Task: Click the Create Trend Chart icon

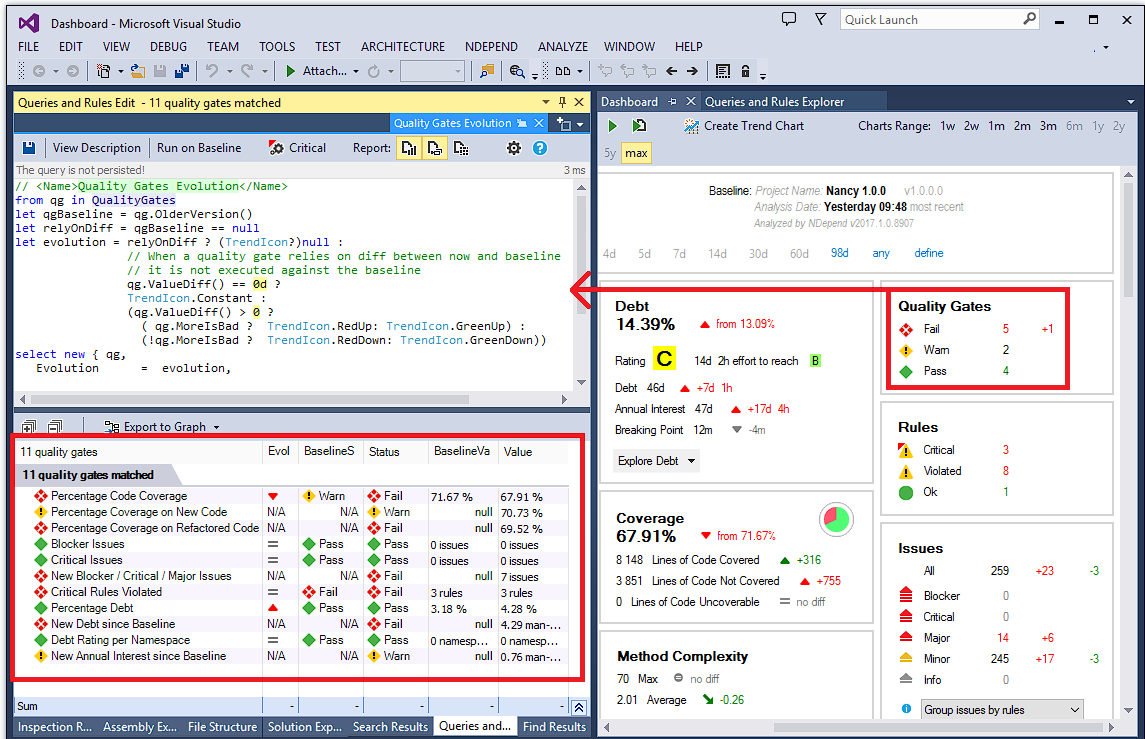Action: tap(691, 126)
